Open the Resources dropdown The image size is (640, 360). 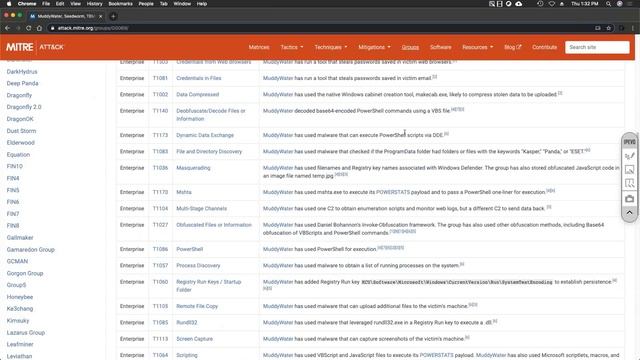coord(478,47)
